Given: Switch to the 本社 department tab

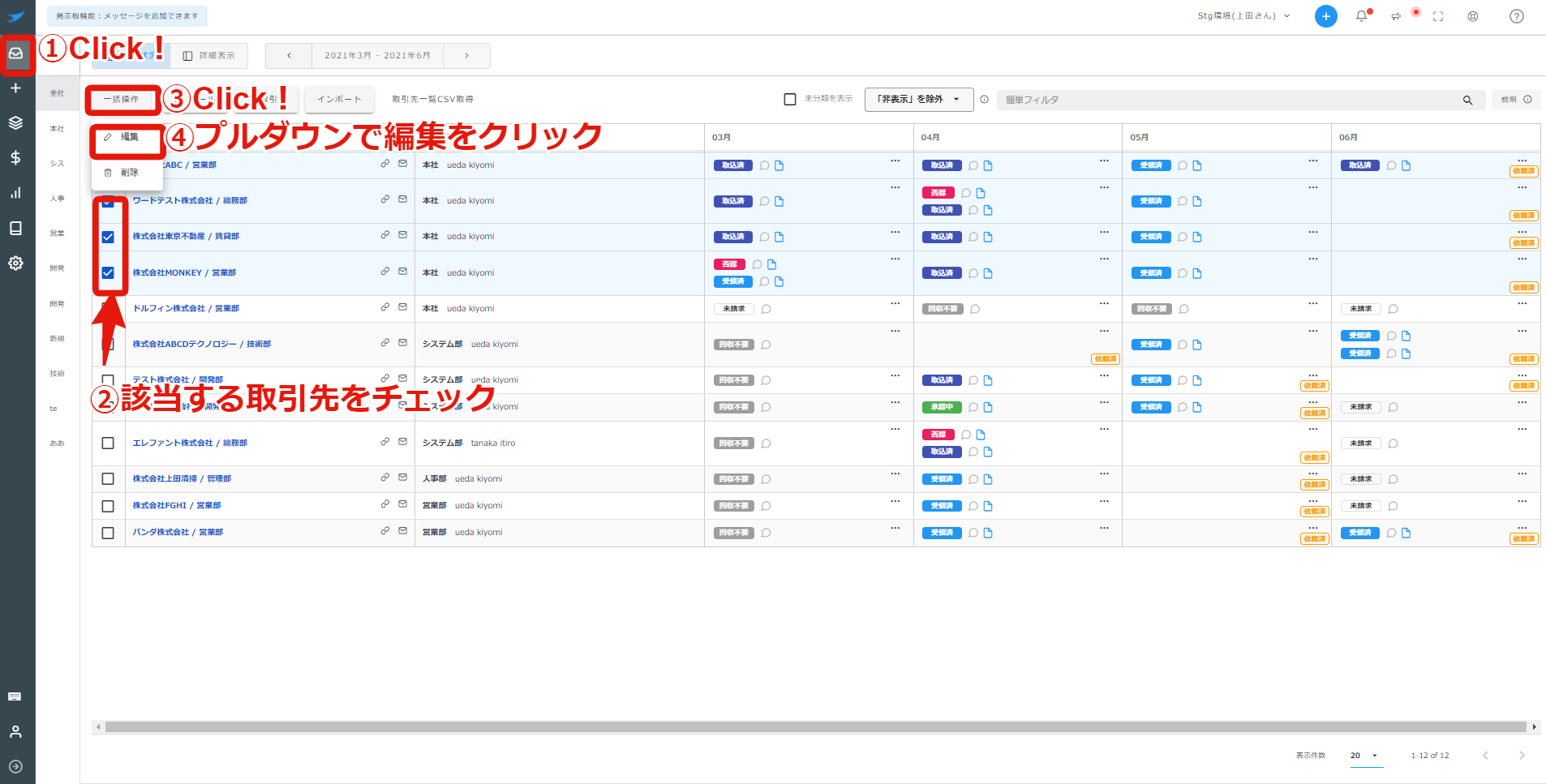Looking at the screenshot, I should (57, 129).
